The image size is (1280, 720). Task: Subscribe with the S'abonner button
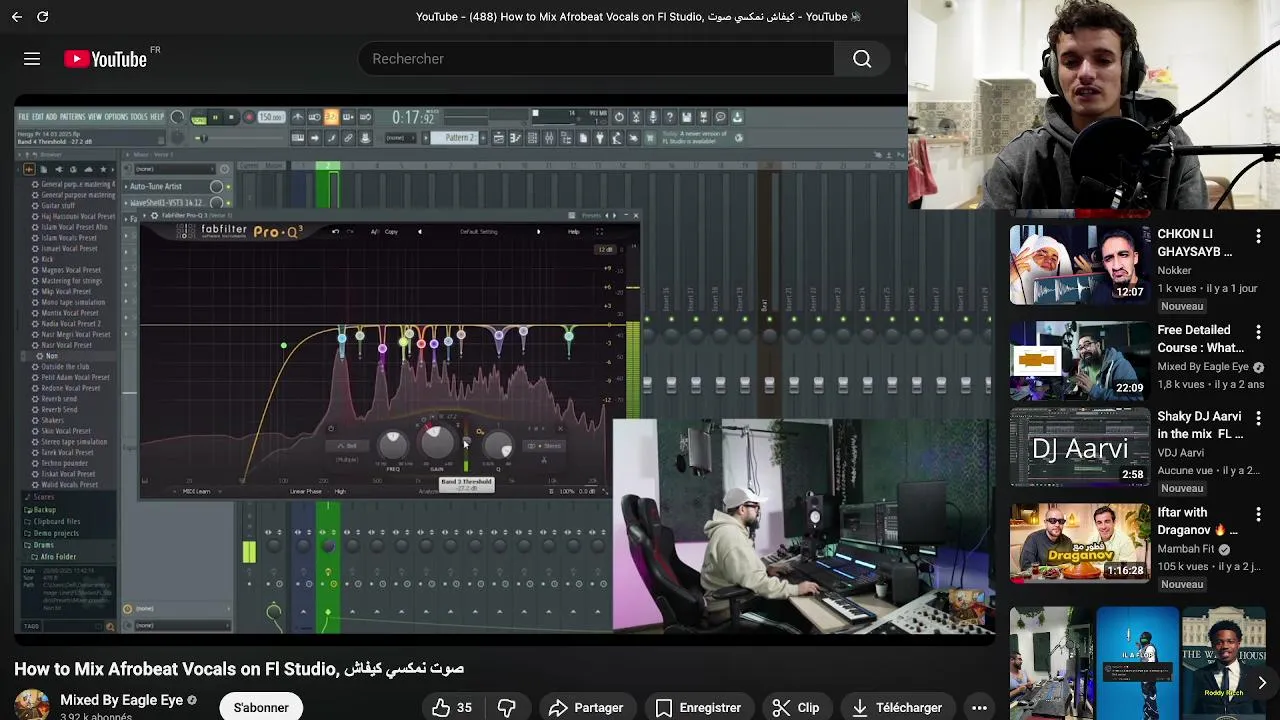(261, 707)
